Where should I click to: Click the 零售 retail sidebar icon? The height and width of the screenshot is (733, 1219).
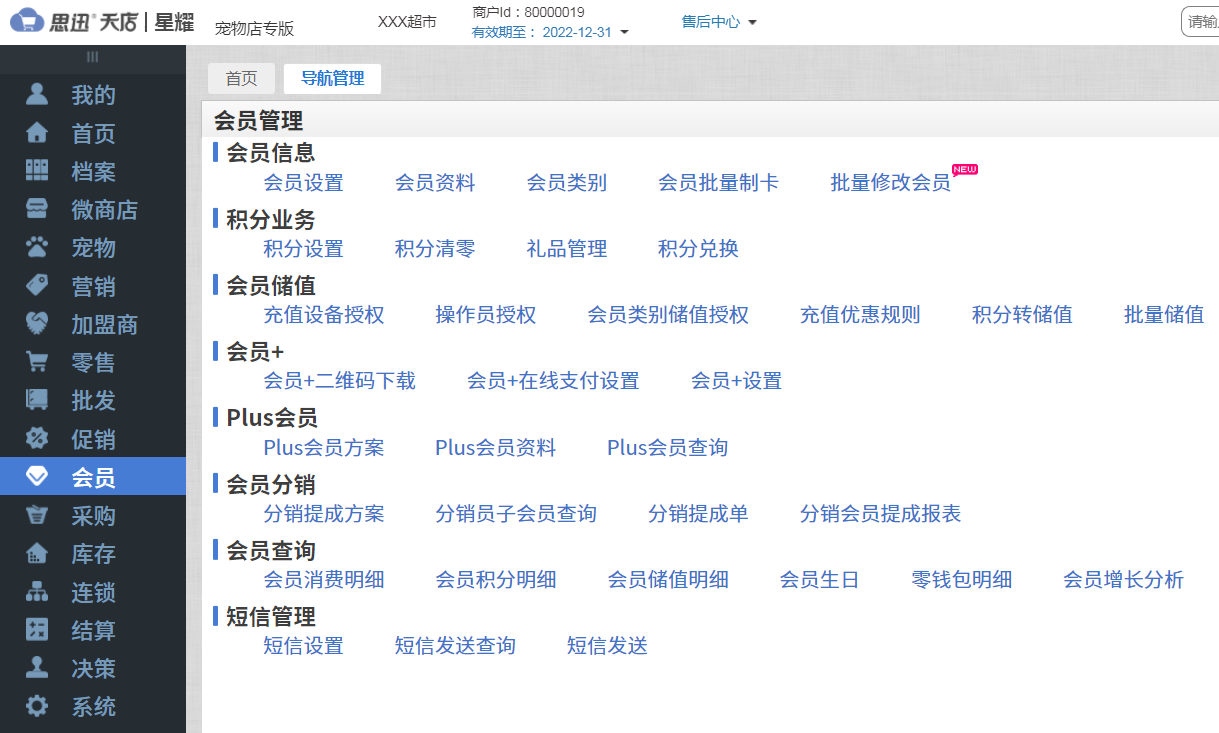(x=38, y=362)
